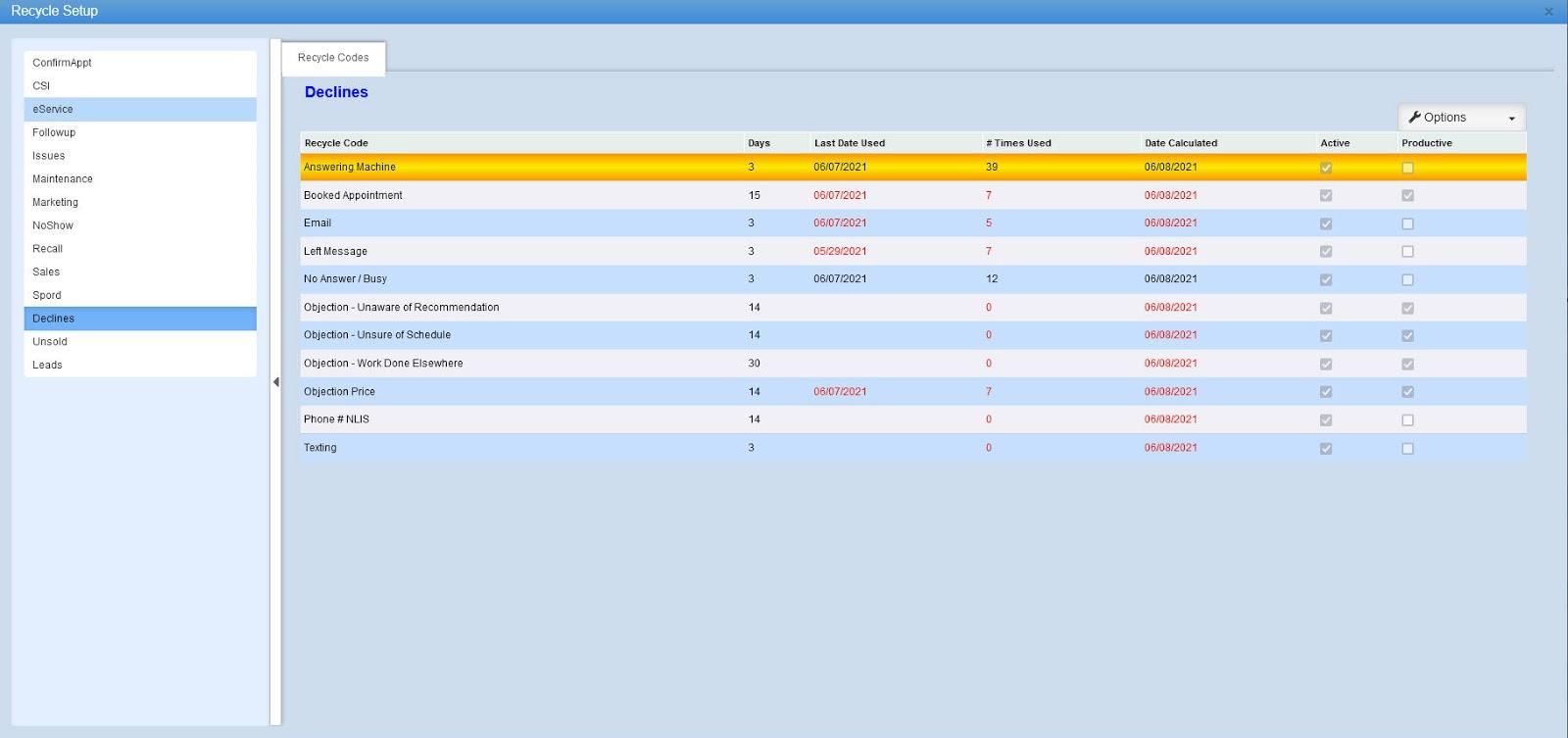Click the wrench icon in Options button
1568x738 pixels.
tap(1414, 118)
